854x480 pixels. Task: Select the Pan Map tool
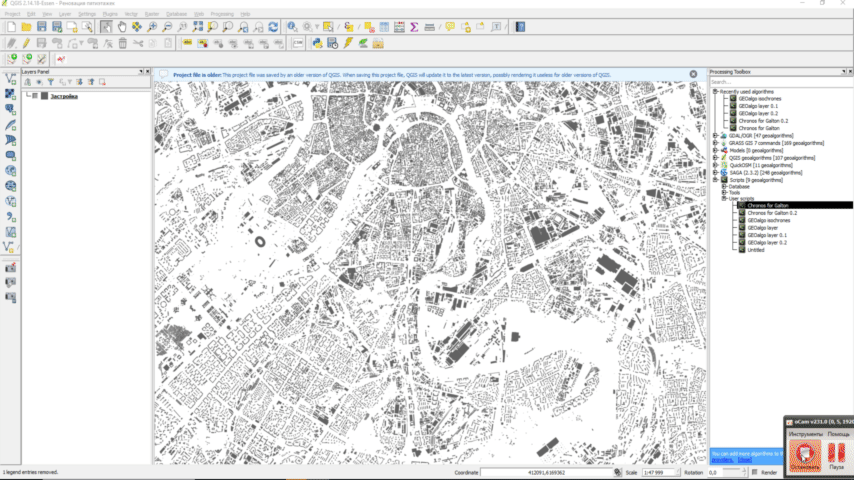coord(122,27)
